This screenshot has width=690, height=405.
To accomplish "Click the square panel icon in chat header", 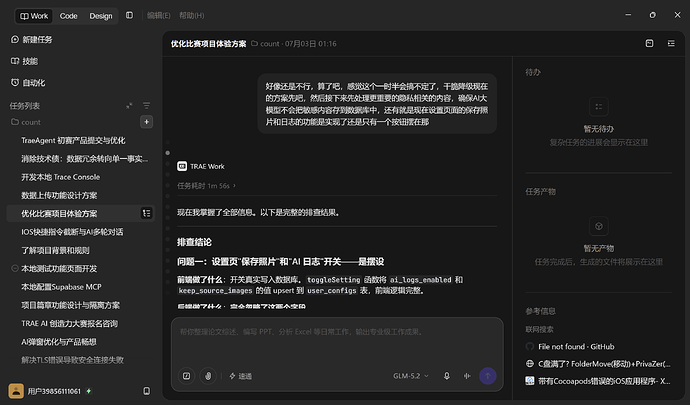I will (650, 43).
